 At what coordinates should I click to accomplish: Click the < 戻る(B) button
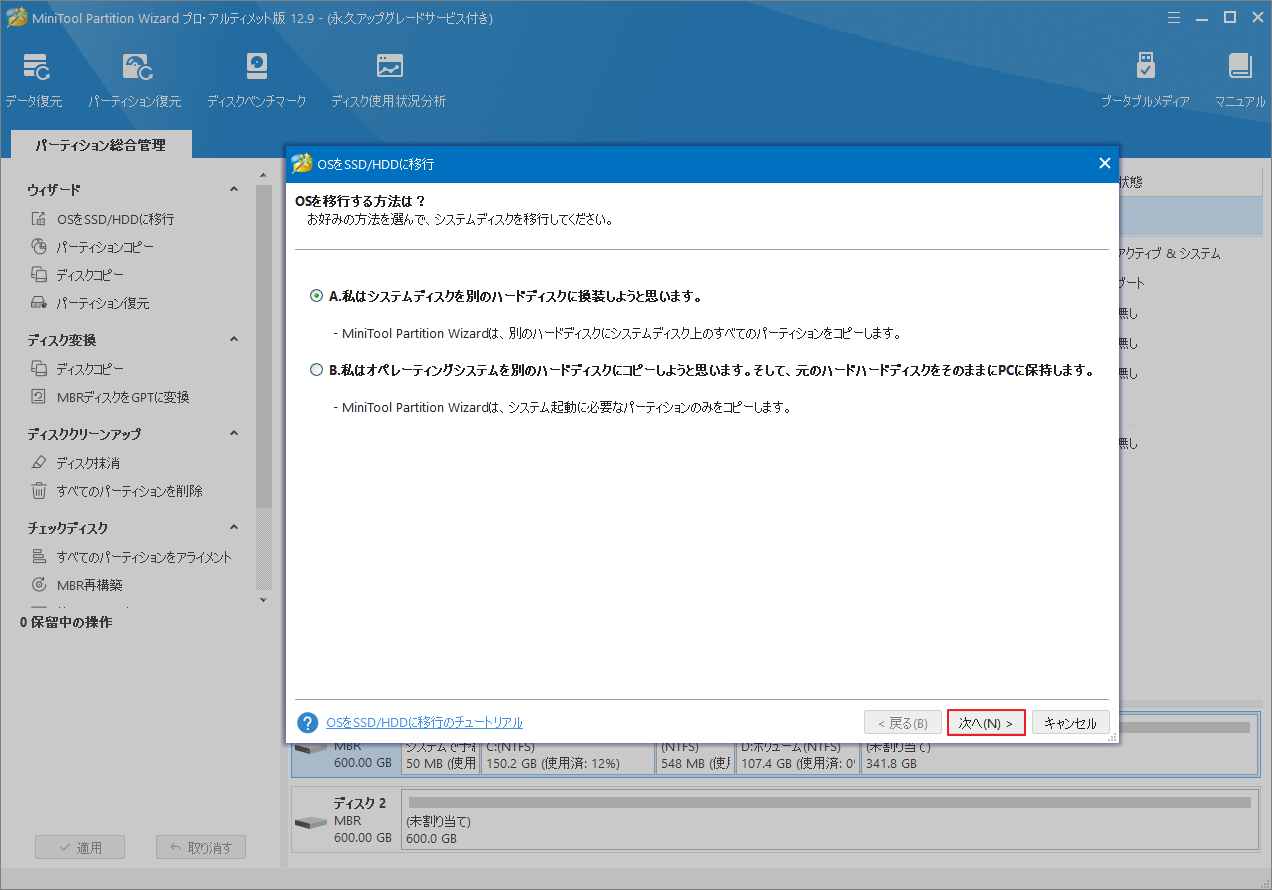click(902, 723)
